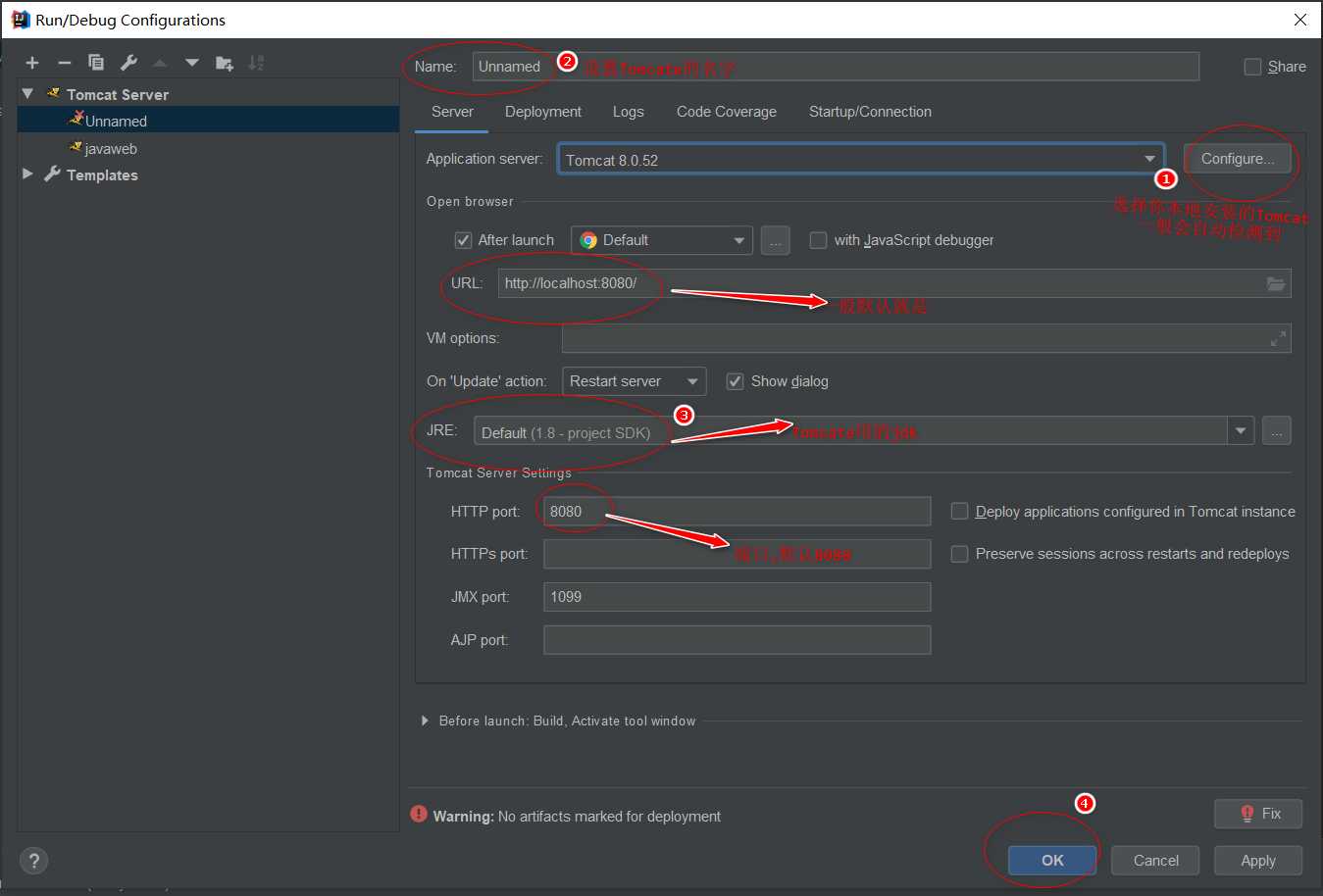Click the warning error icon
Image resolution: width=1323 pixels, height=896 pixels.
coord(419,814)
